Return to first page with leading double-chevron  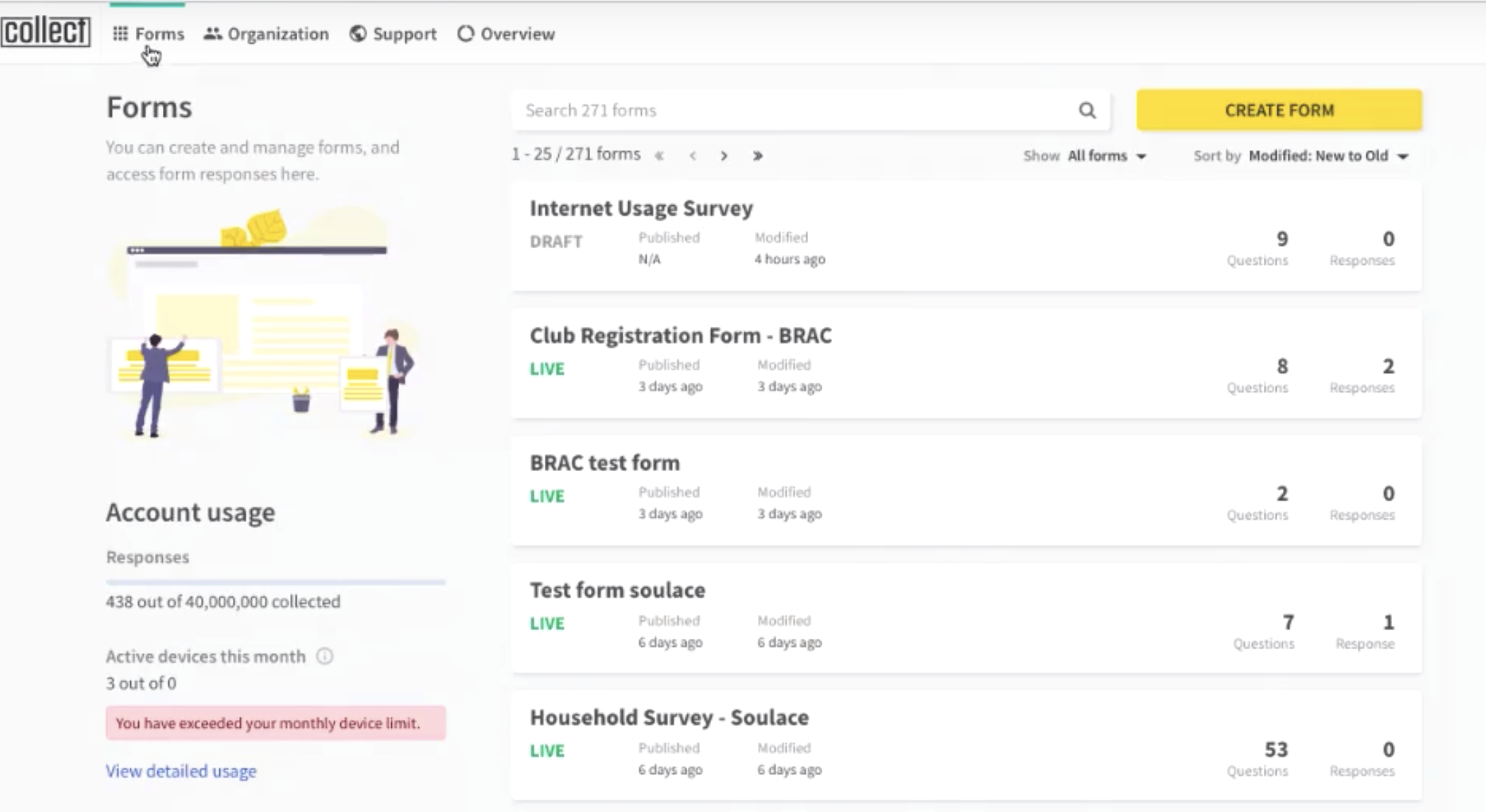(659, 156)
